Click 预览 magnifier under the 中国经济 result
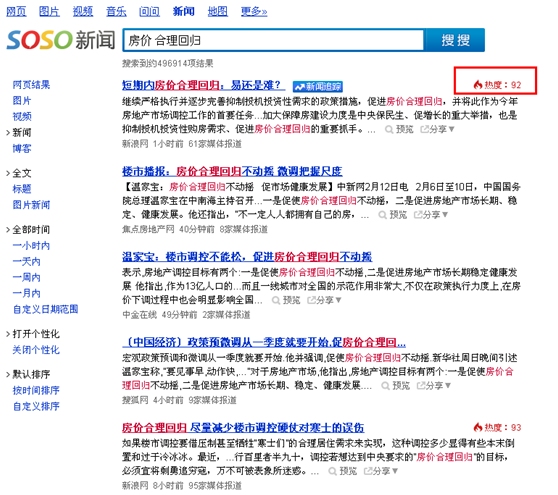Image resolution: width=558 pixels, height=495 pixels. 395,385
